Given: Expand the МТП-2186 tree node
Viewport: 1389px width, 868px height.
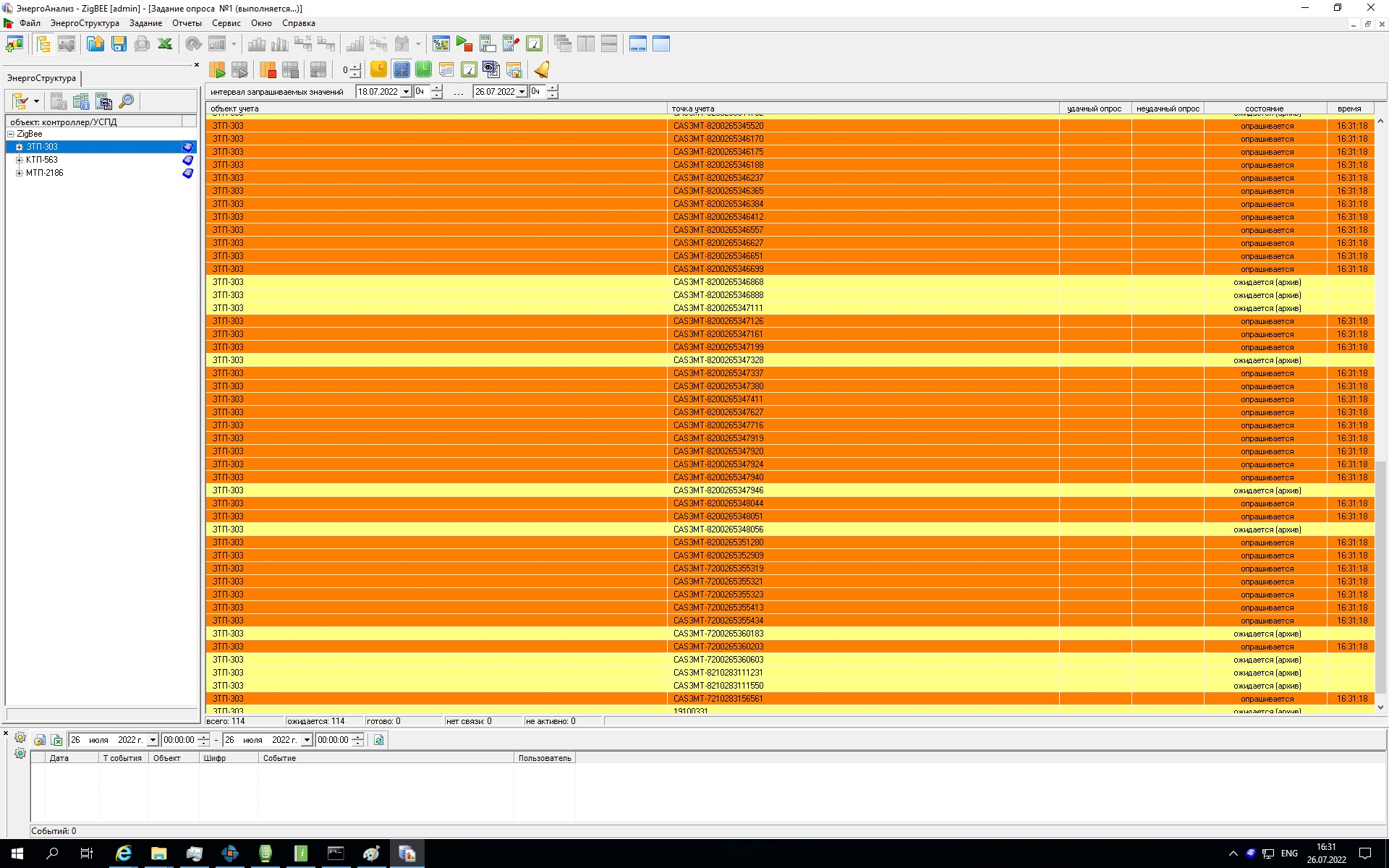Looking at the screenshot, I should (20, 173).
